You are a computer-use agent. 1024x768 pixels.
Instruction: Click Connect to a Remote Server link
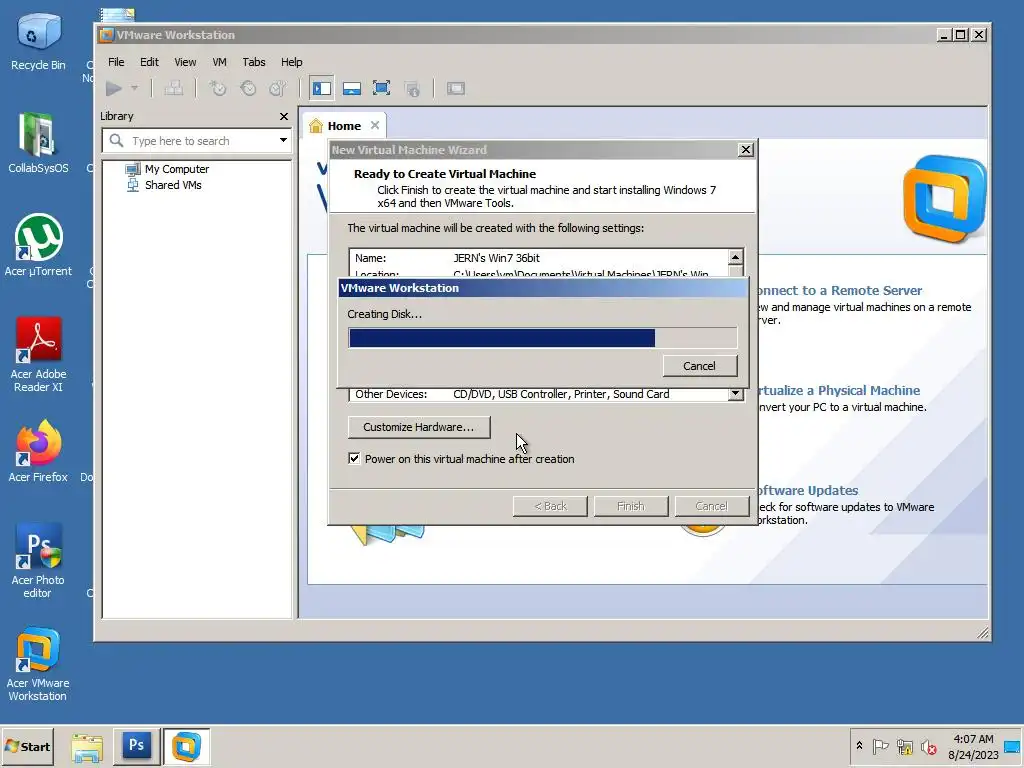pyautogui.click(x=840, y=291)
